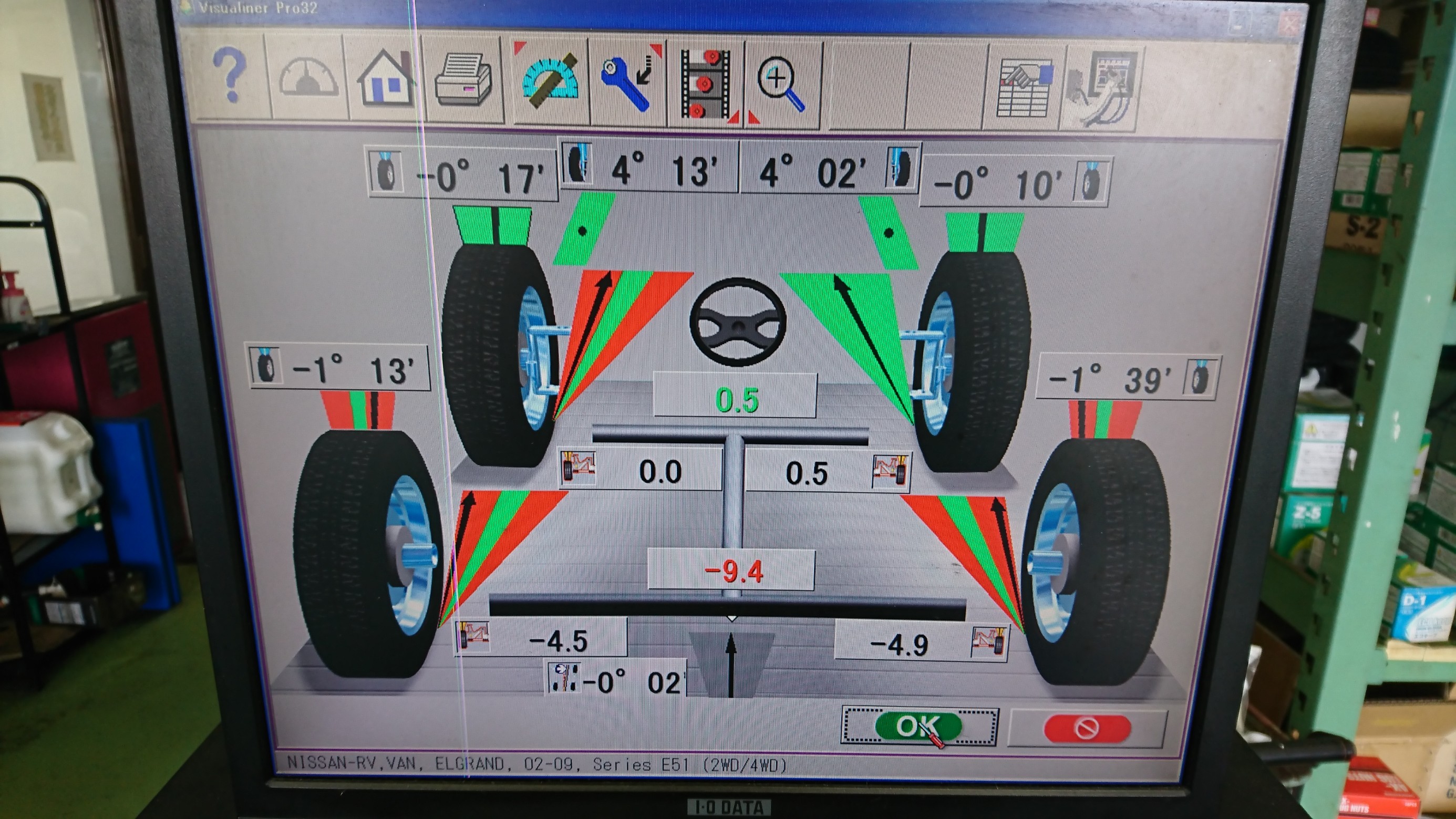The image size is (1456, 819).
Task: Open the protractor measurement tool icon
Action: (x=550, y=81)
